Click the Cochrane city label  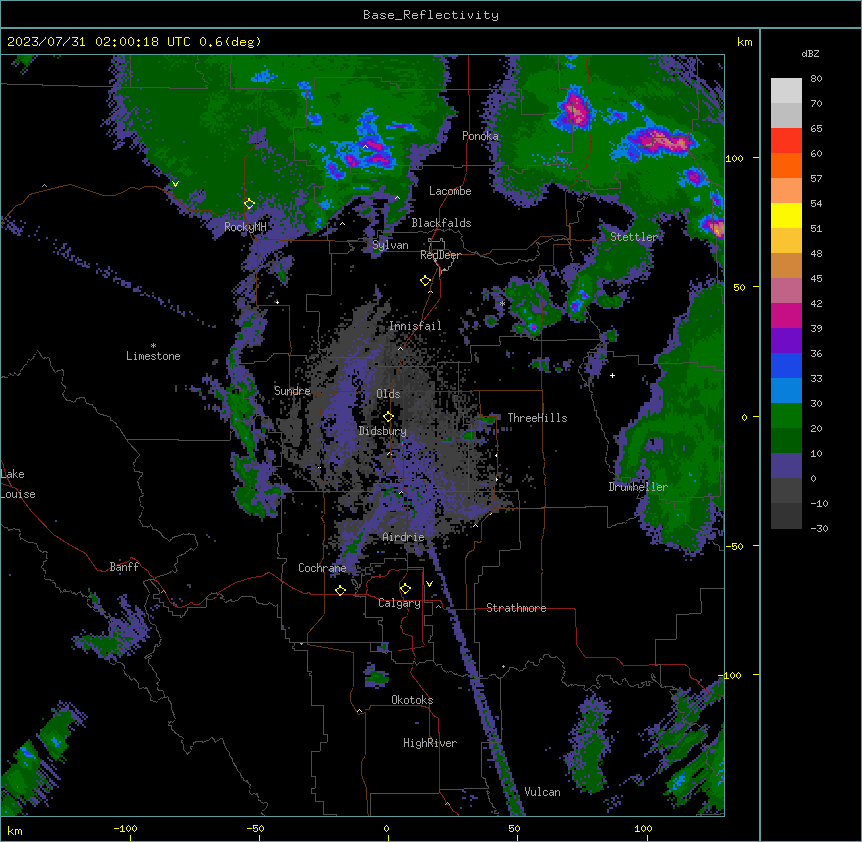tap(322, 568)
